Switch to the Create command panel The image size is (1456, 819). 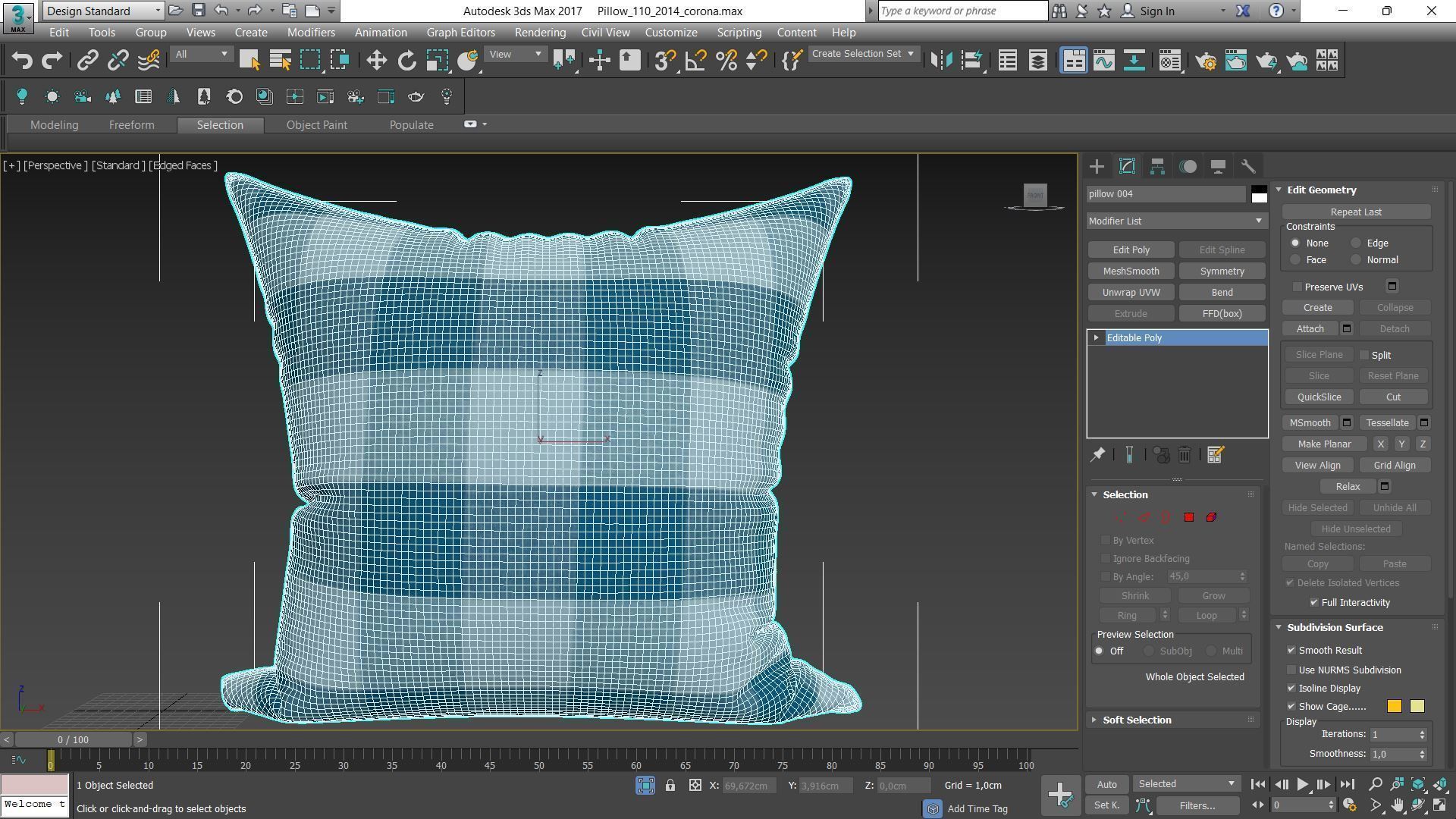(1097, 167)
